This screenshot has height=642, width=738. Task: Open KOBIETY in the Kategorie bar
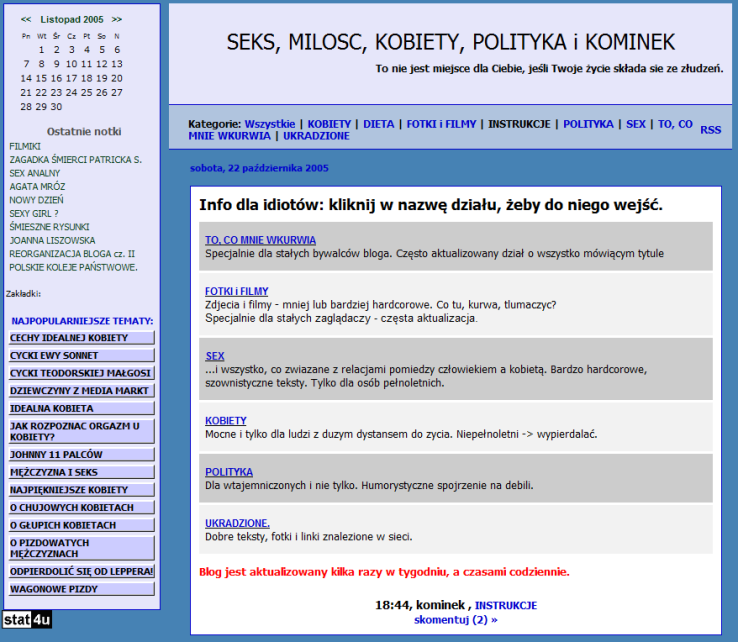click(x=329, y=124)
